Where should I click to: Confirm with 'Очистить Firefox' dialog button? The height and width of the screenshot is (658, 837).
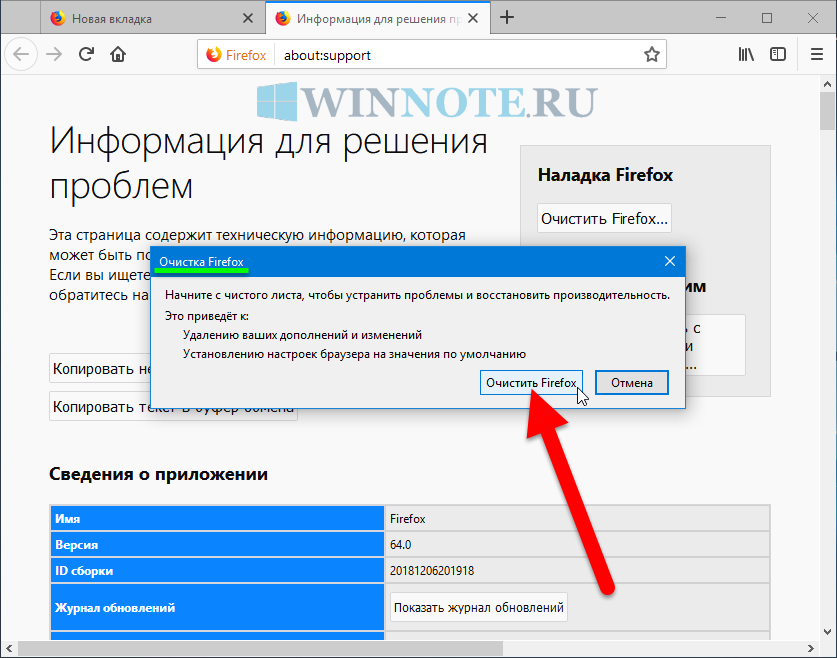pos(531,383)
